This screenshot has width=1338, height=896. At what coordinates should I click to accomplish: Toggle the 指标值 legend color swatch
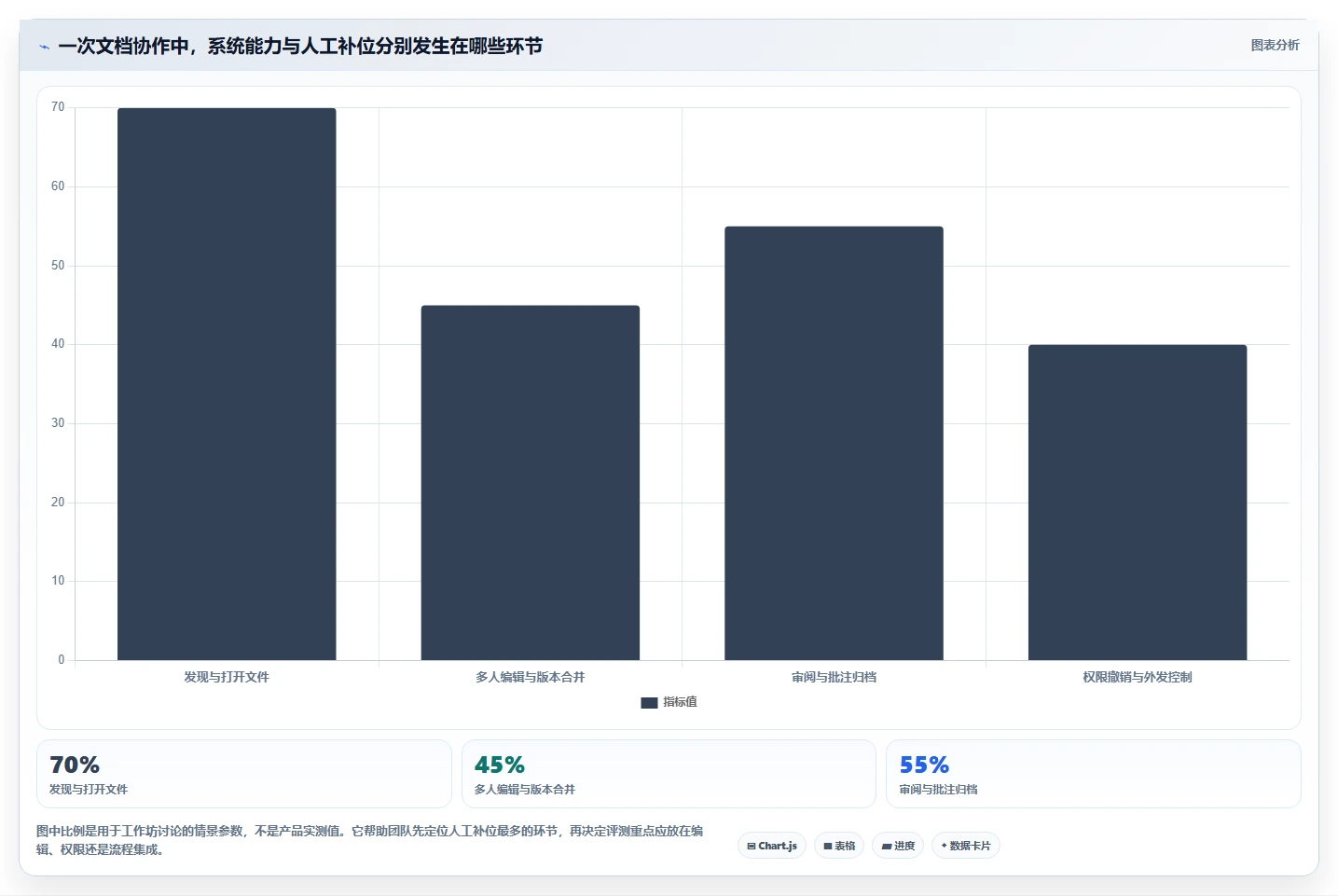coord(649,703)
